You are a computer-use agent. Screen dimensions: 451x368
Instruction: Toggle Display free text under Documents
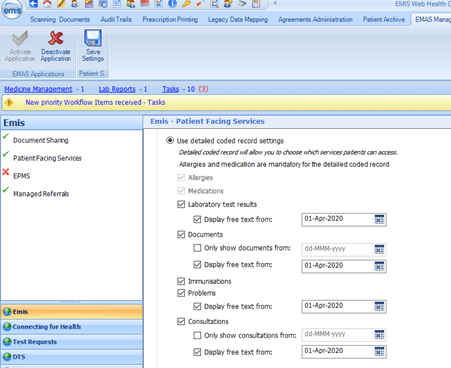[197, 264]
